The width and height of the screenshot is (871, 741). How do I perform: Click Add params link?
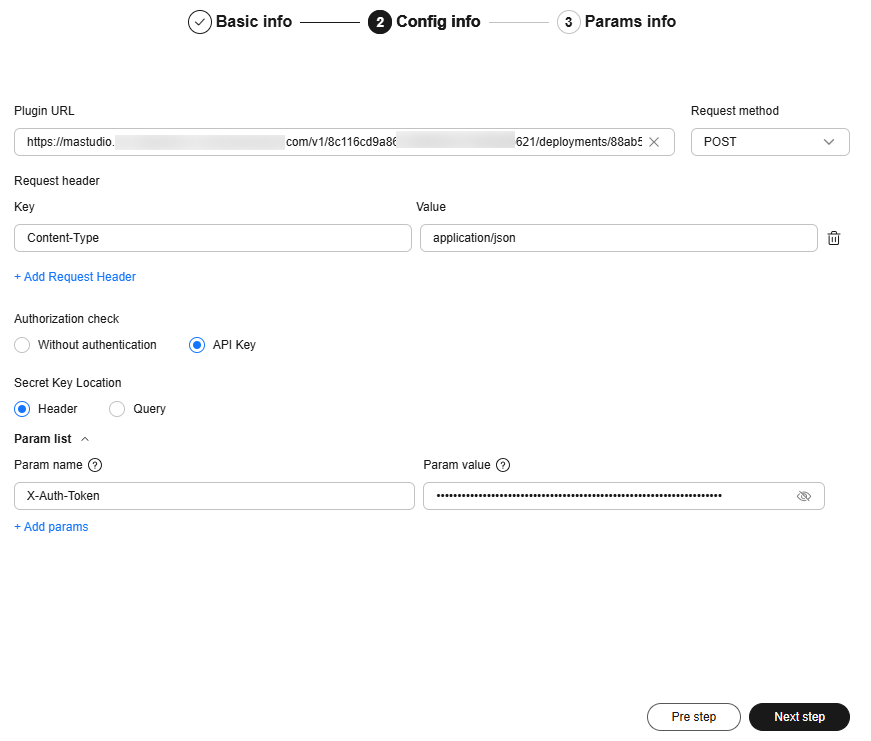51,527
